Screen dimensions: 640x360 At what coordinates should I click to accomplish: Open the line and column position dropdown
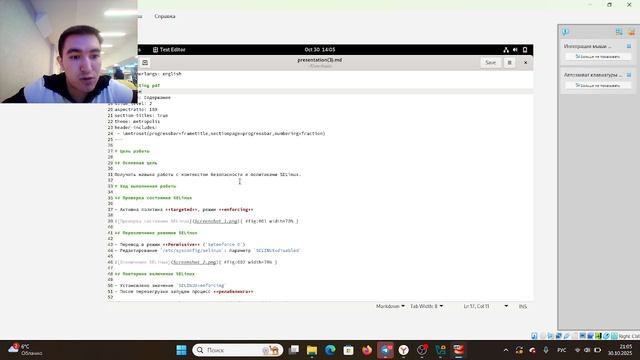(x=486, y=306)
